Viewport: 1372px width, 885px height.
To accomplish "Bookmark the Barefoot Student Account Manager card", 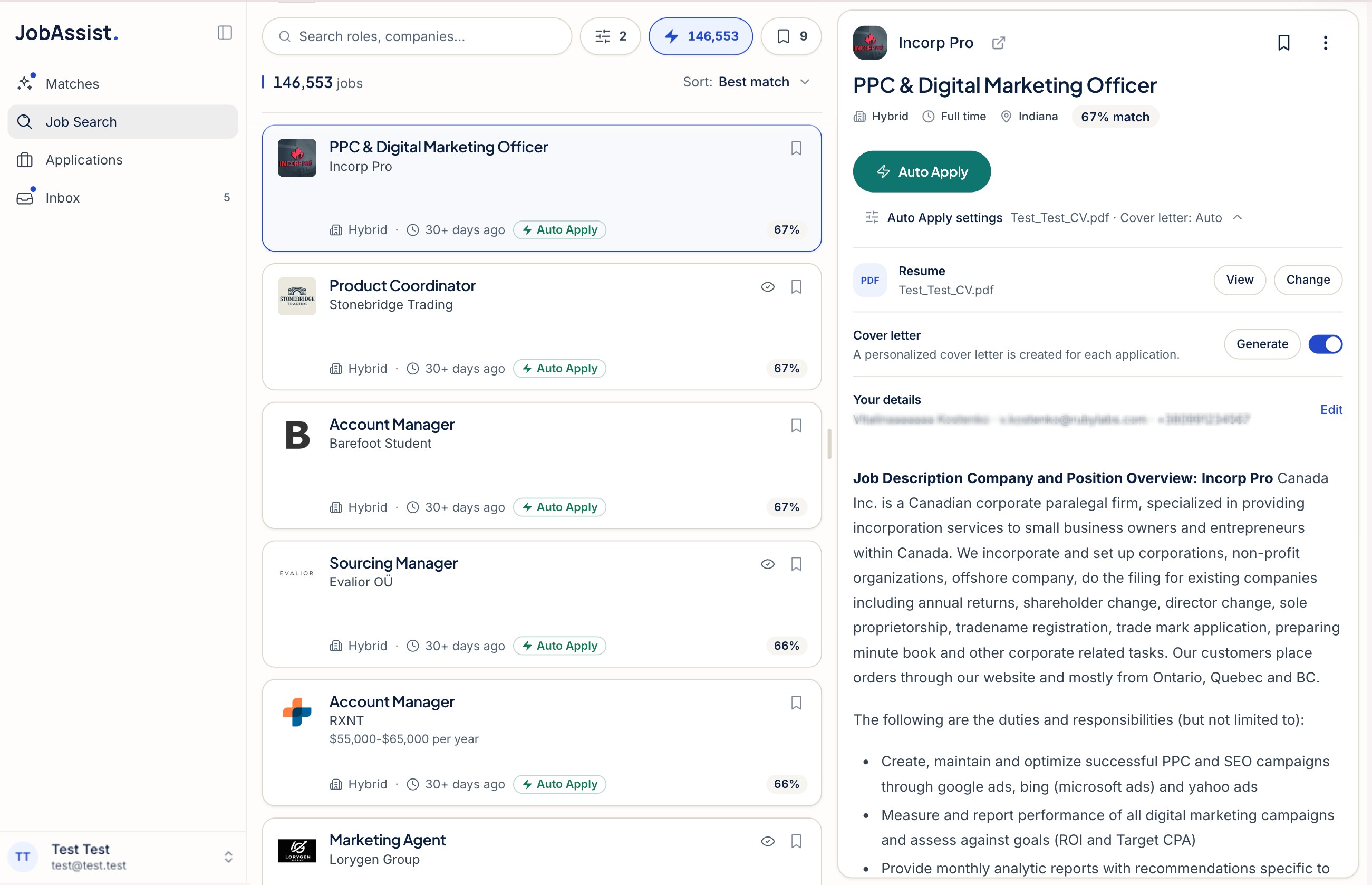I will (x=796, y=425).
